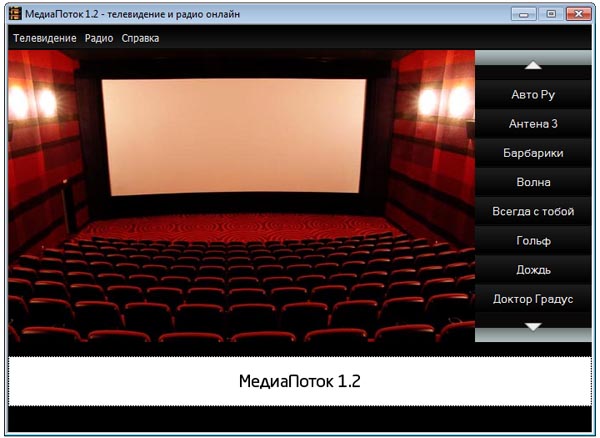Close the МедиаПоток window

[x=578, y=14]
